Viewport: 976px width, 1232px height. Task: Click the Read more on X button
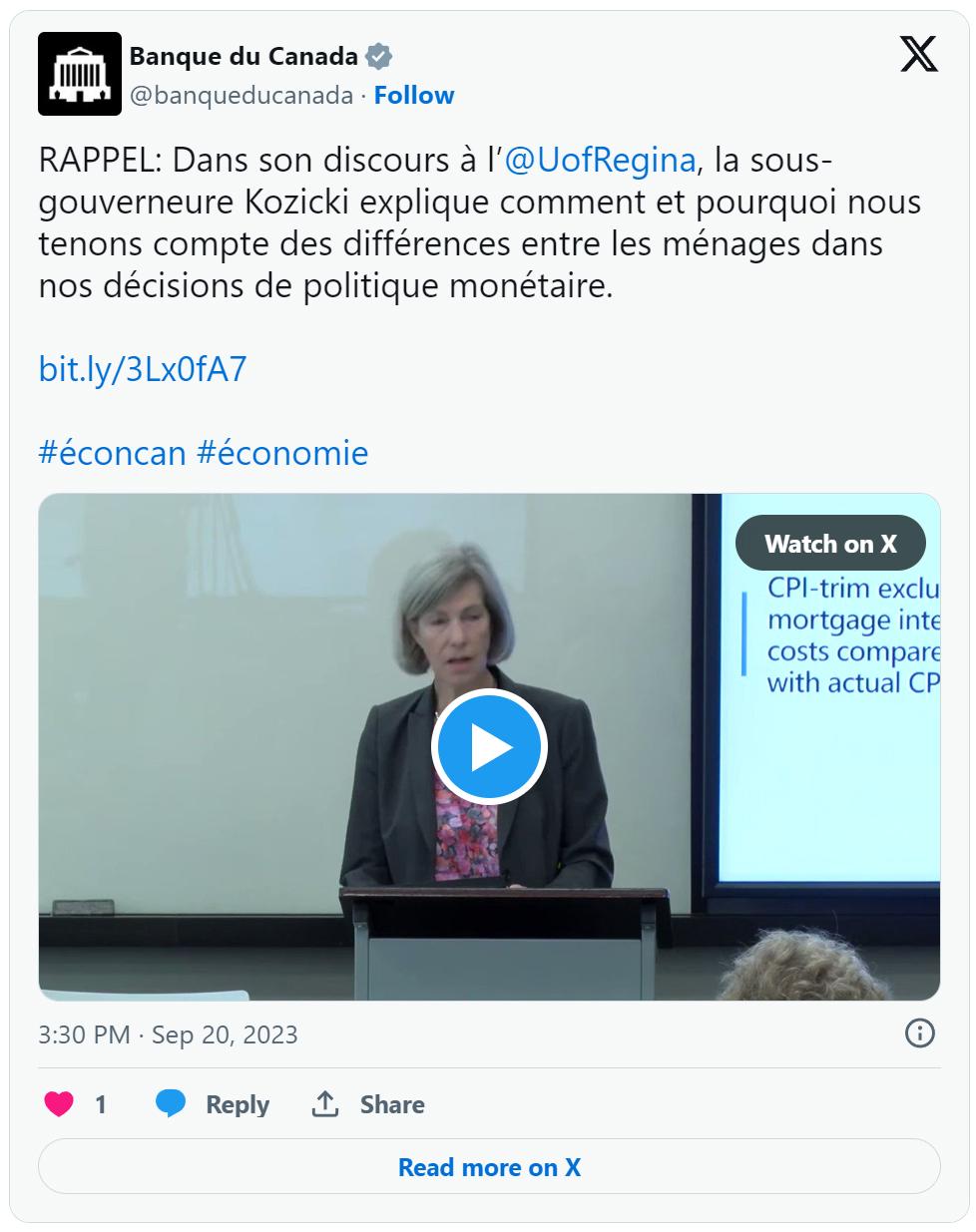click(x=489, y=1167)
